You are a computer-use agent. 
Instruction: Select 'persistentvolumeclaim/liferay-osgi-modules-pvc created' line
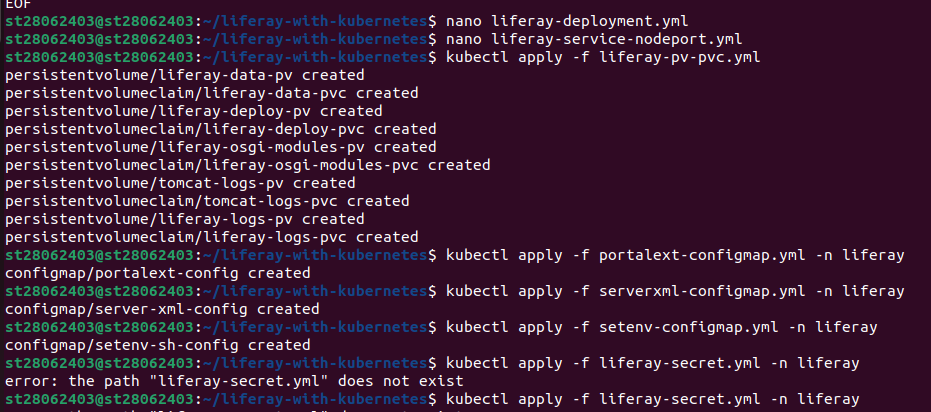pyautogui.click(x=248, y=164)
